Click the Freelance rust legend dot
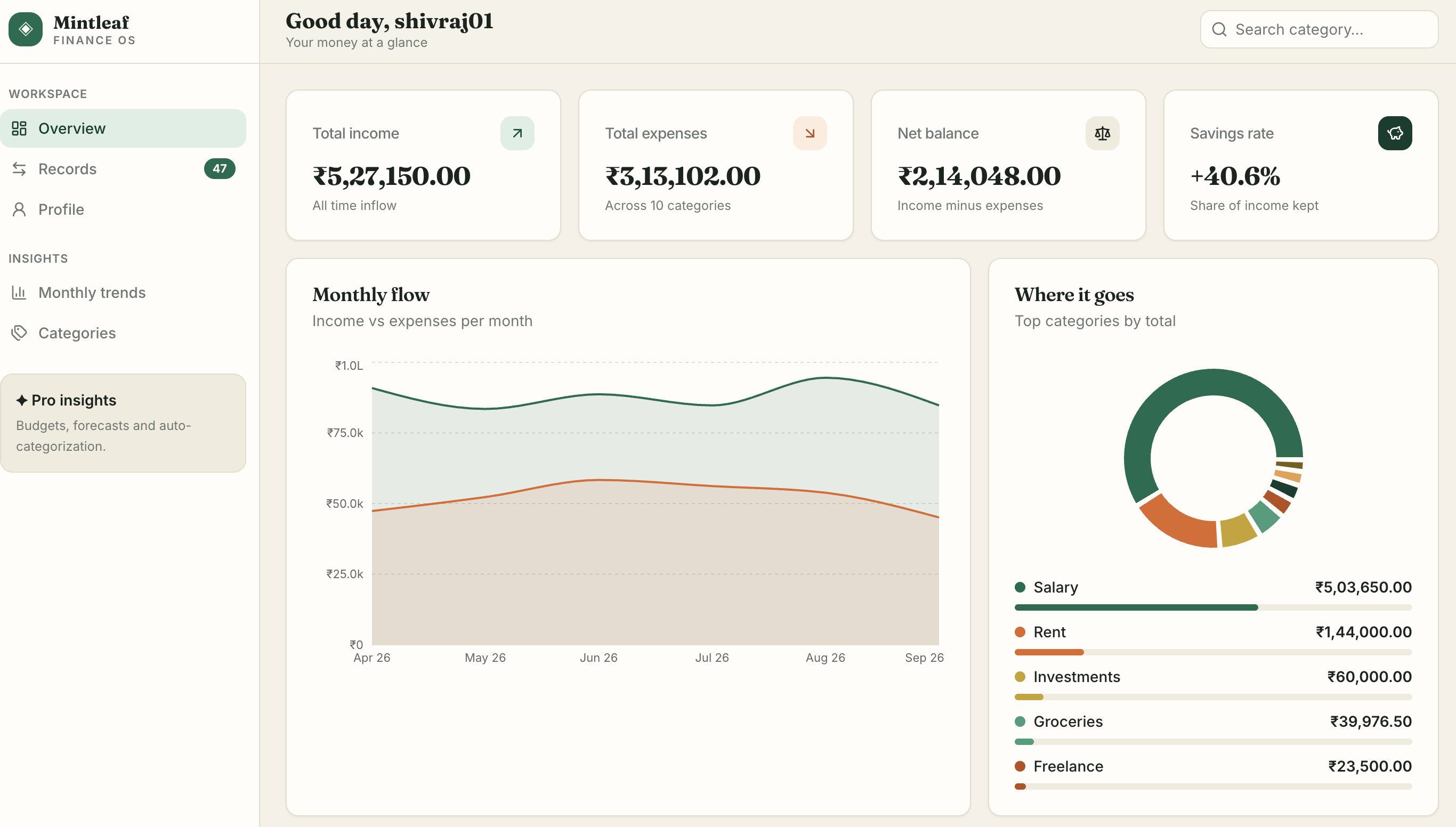Screen dimensions: 1456x827 click(x=1020, y=767)
